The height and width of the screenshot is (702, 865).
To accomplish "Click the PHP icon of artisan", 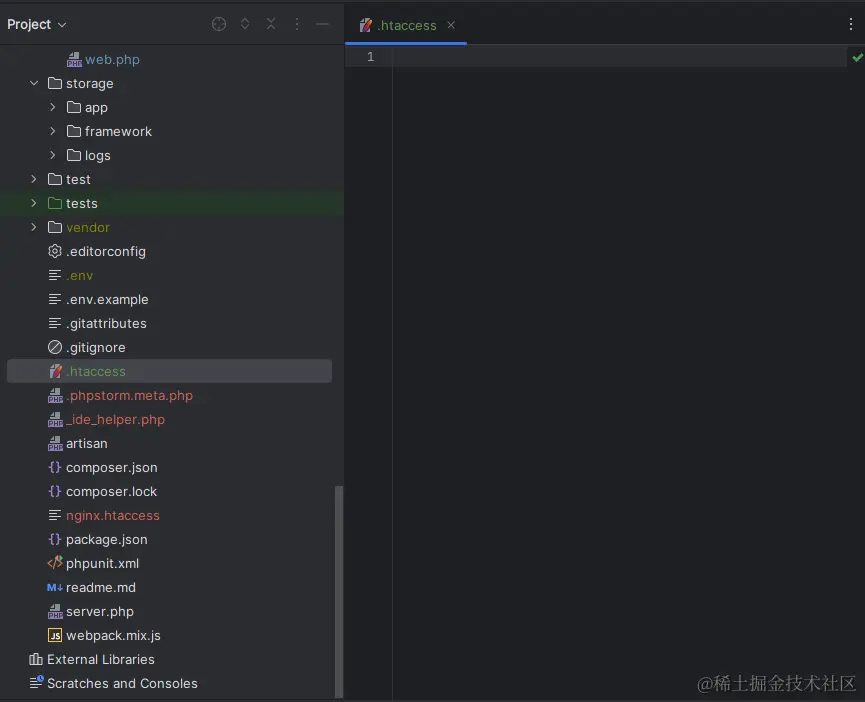I will click(55, 443).
